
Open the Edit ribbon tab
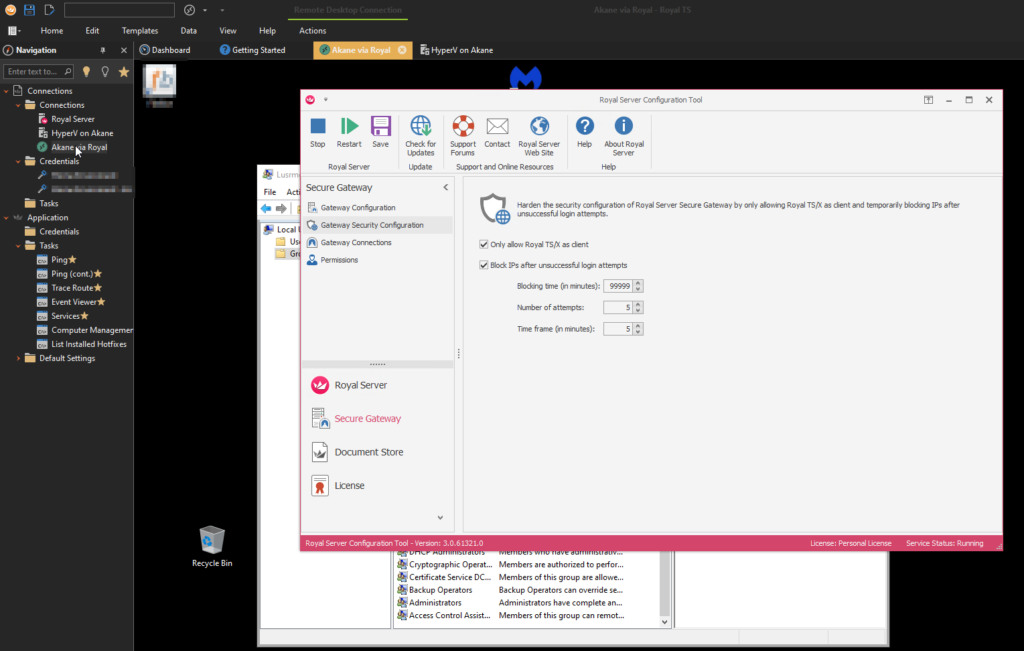click(x=92, y=31)
